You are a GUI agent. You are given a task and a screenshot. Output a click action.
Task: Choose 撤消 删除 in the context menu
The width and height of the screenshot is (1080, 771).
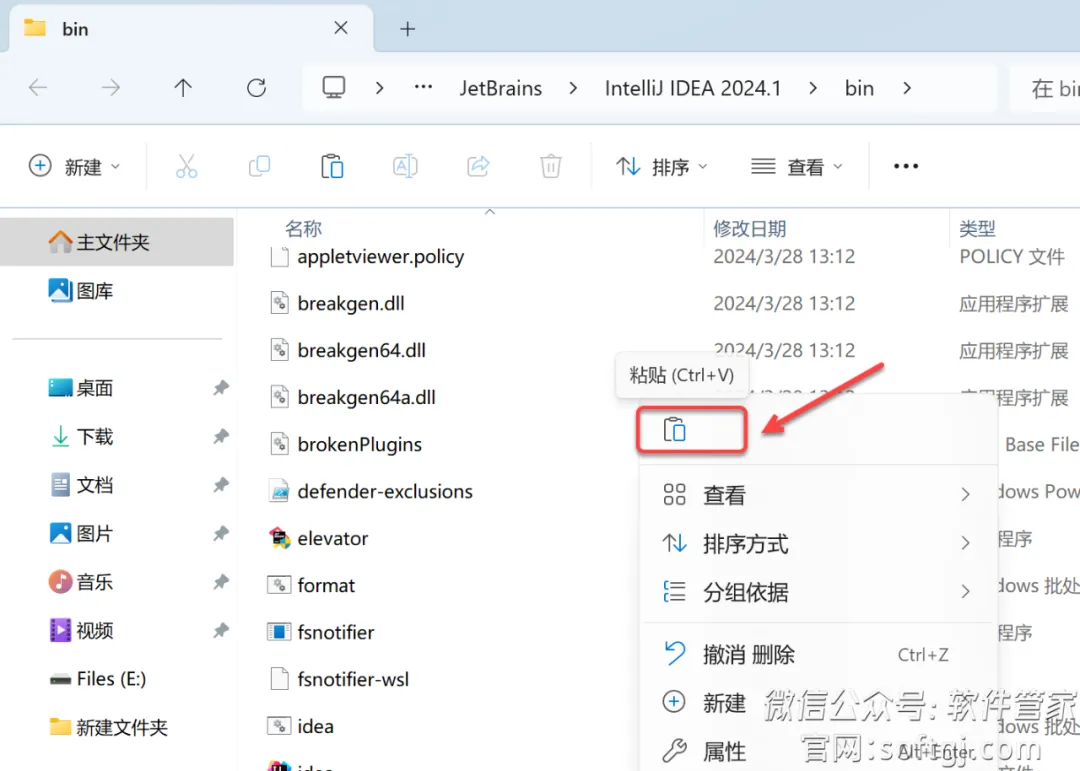coord(818,654)
